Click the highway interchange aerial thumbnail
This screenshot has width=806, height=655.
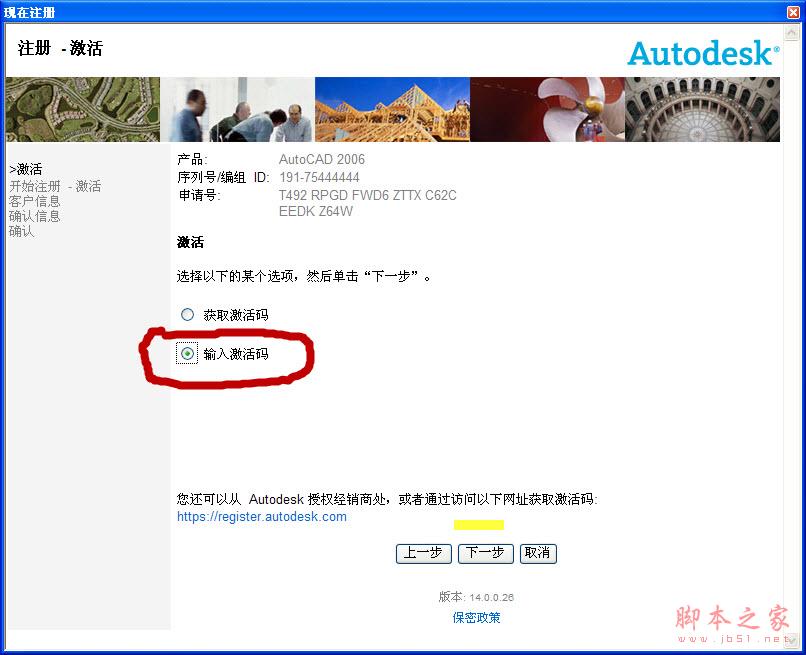[x=83, y=110]
